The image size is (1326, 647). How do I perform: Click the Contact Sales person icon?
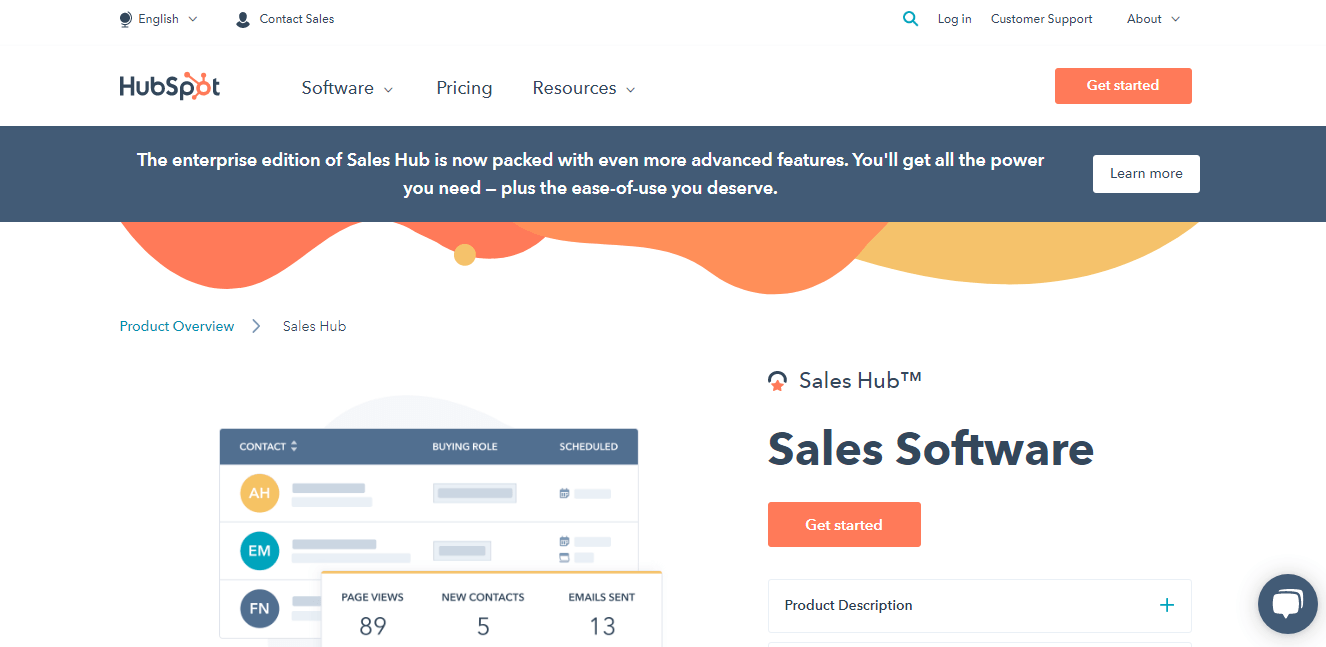242,19
